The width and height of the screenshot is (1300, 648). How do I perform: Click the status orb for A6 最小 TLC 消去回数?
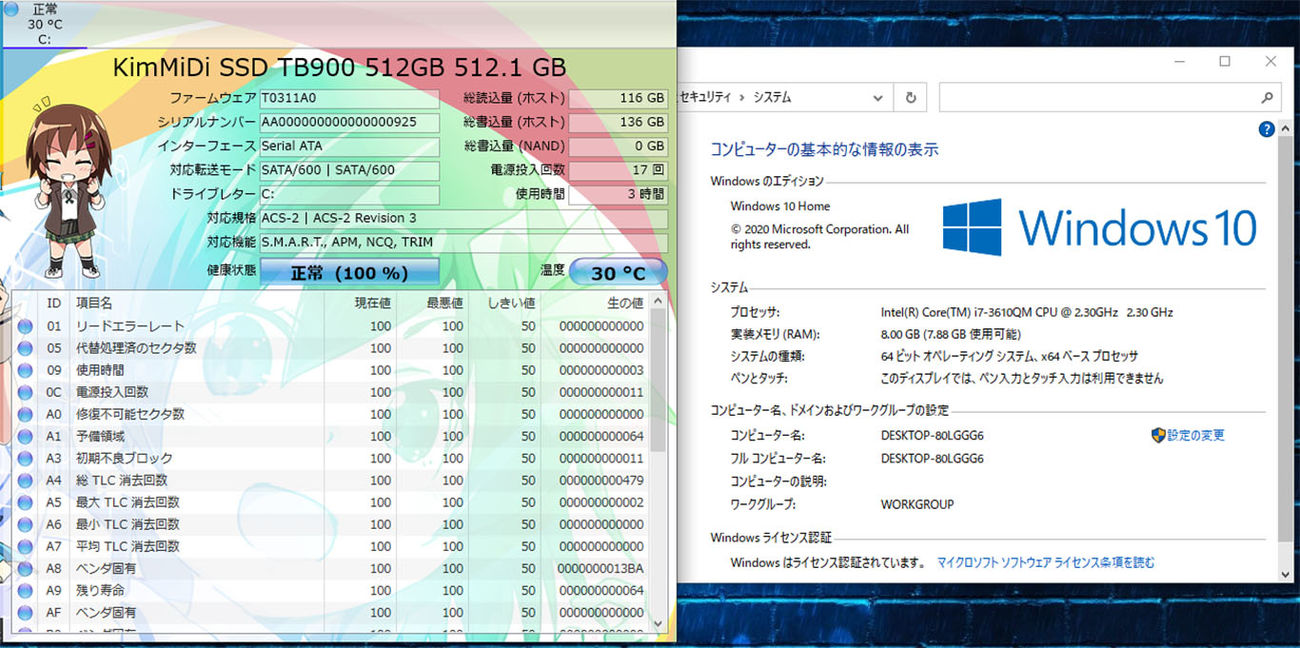click(25, 524)
